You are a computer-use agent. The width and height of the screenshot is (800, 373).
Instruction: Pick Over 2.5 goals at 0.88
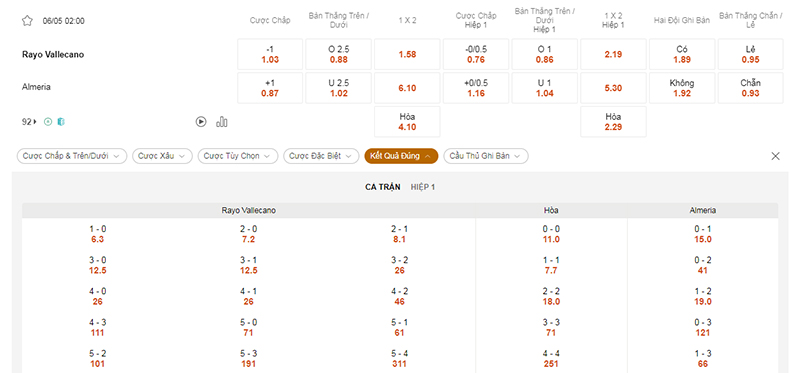(x=339, y=54)
